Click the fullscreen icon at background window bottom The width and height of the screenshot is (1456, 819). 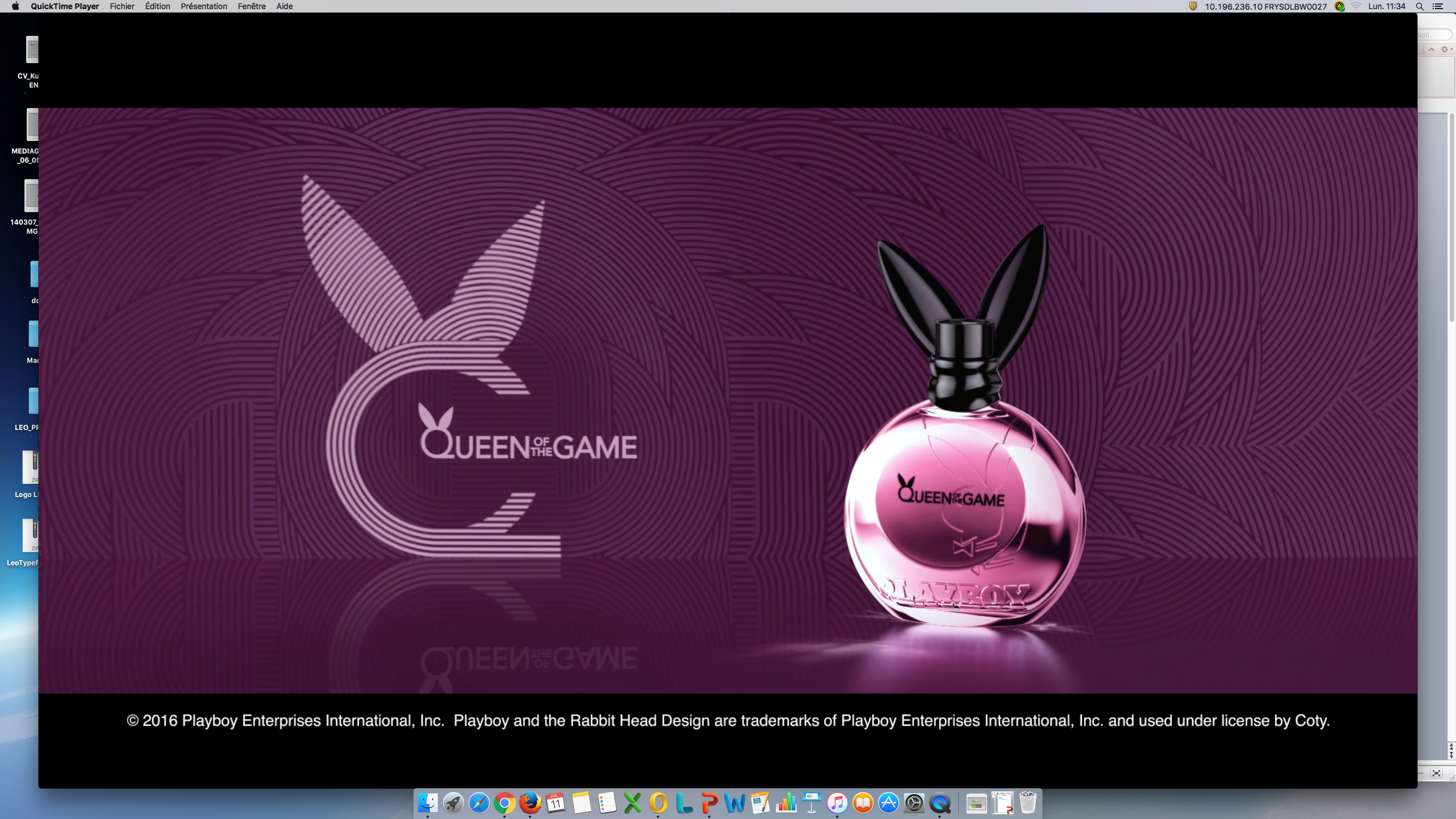1436,773
